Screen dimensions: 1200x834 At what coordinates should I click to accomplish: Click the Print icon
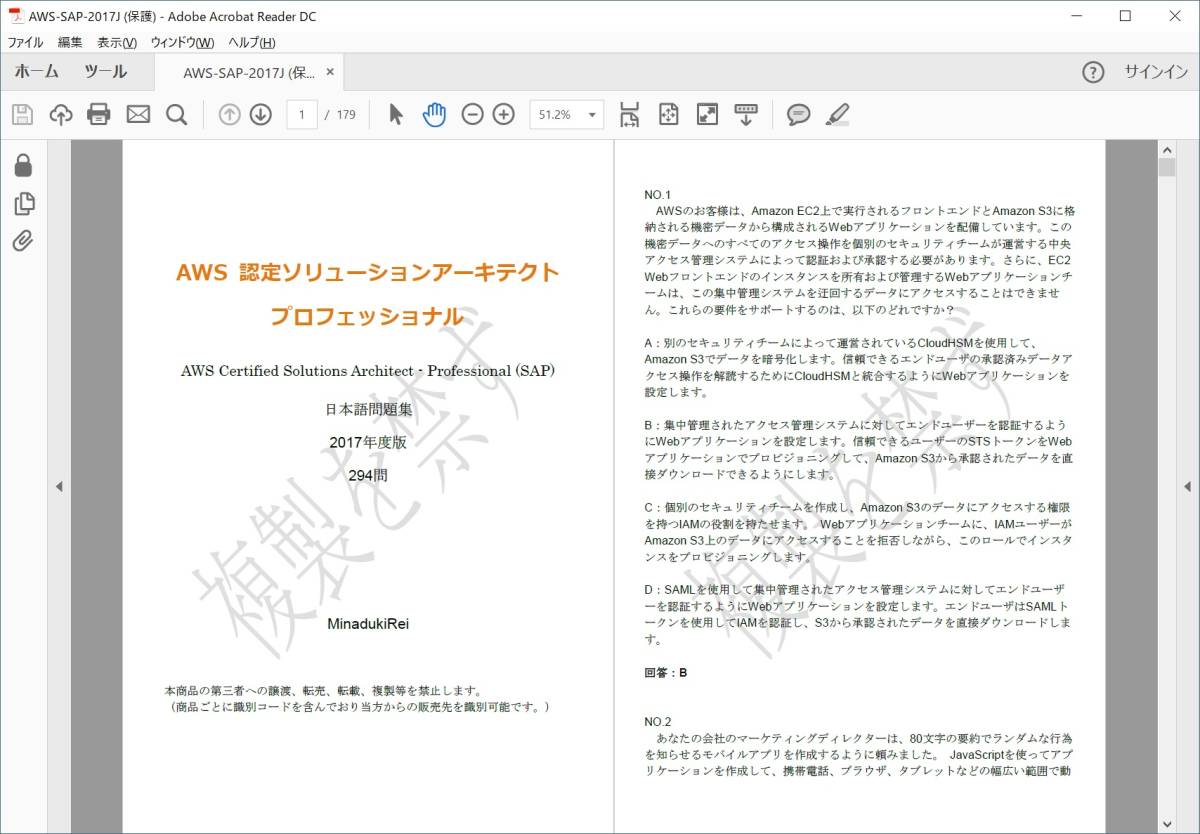pos(99,114)
